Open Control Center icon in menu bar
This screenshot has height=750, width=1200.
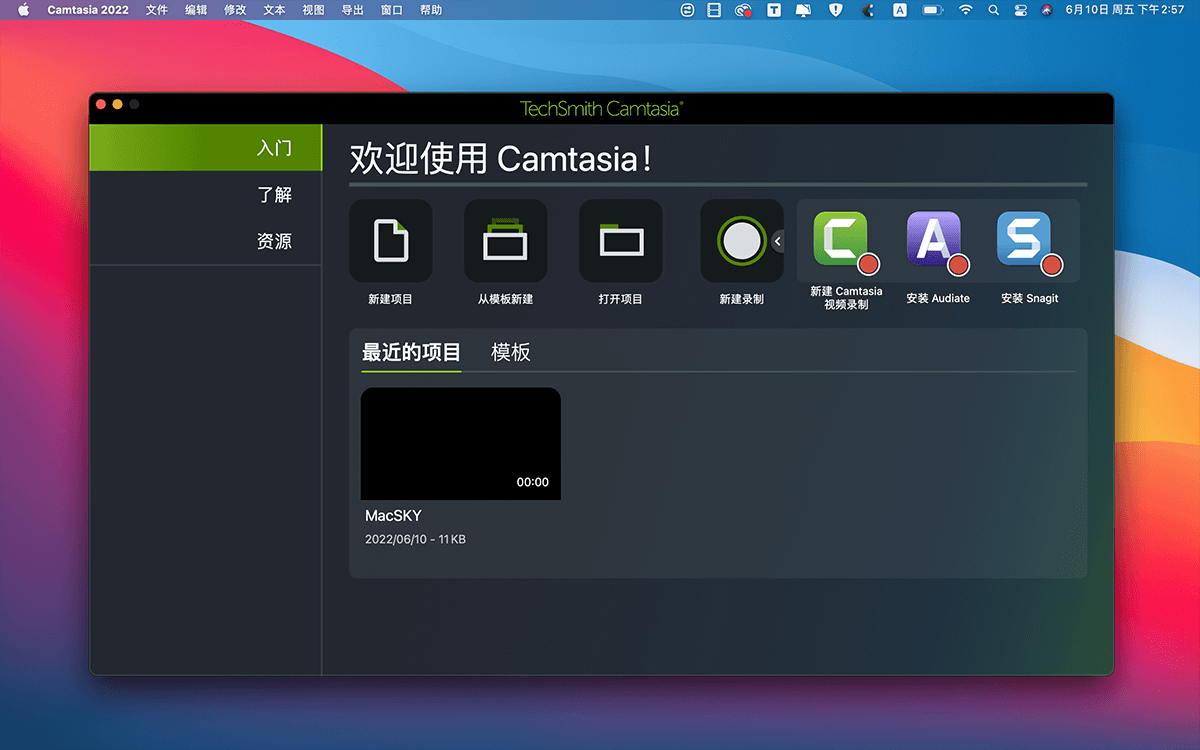point(1020,10)
